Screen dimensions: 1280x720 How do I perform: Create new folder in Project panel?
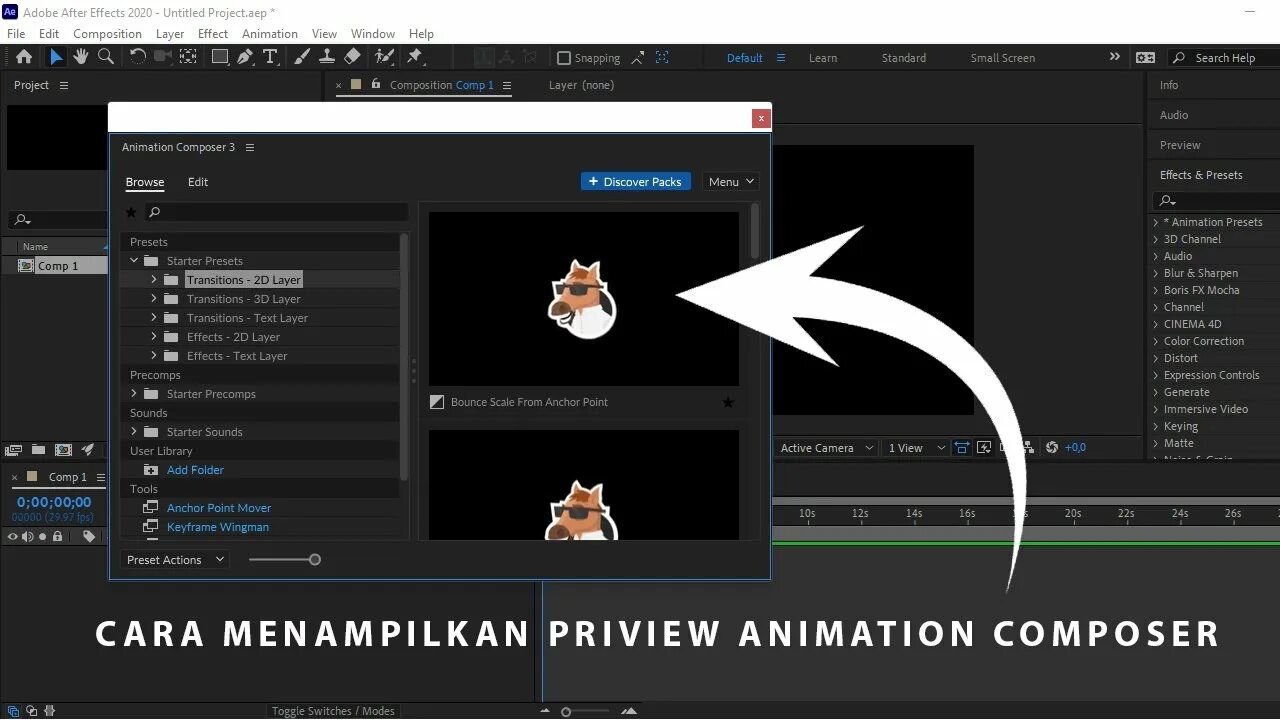(x=38, y=450)
